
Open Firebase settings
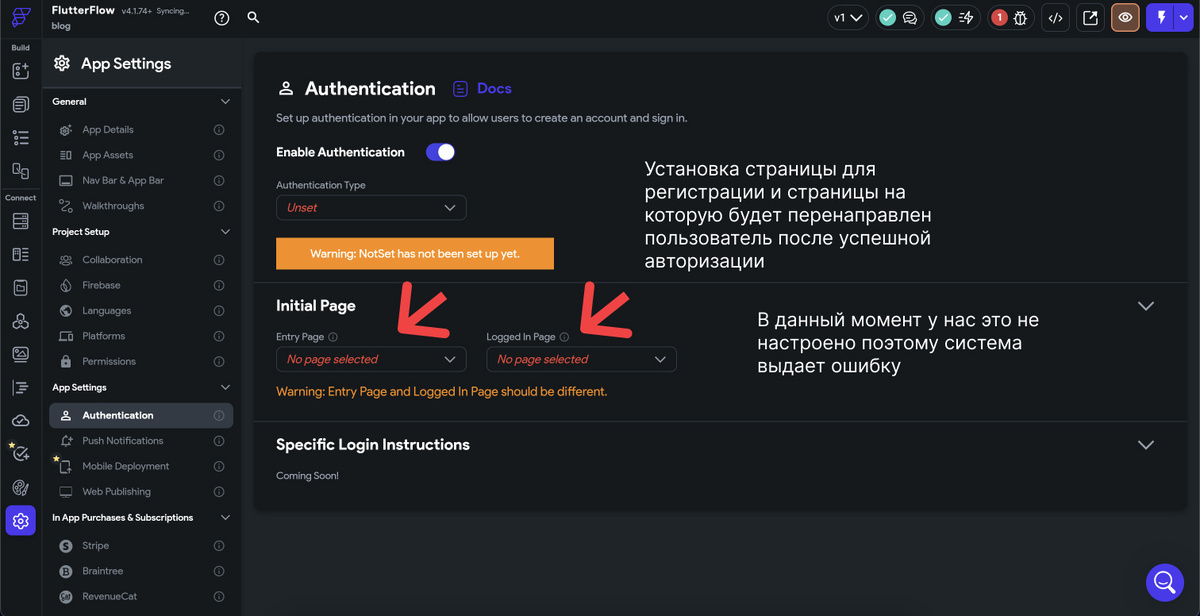141,285
